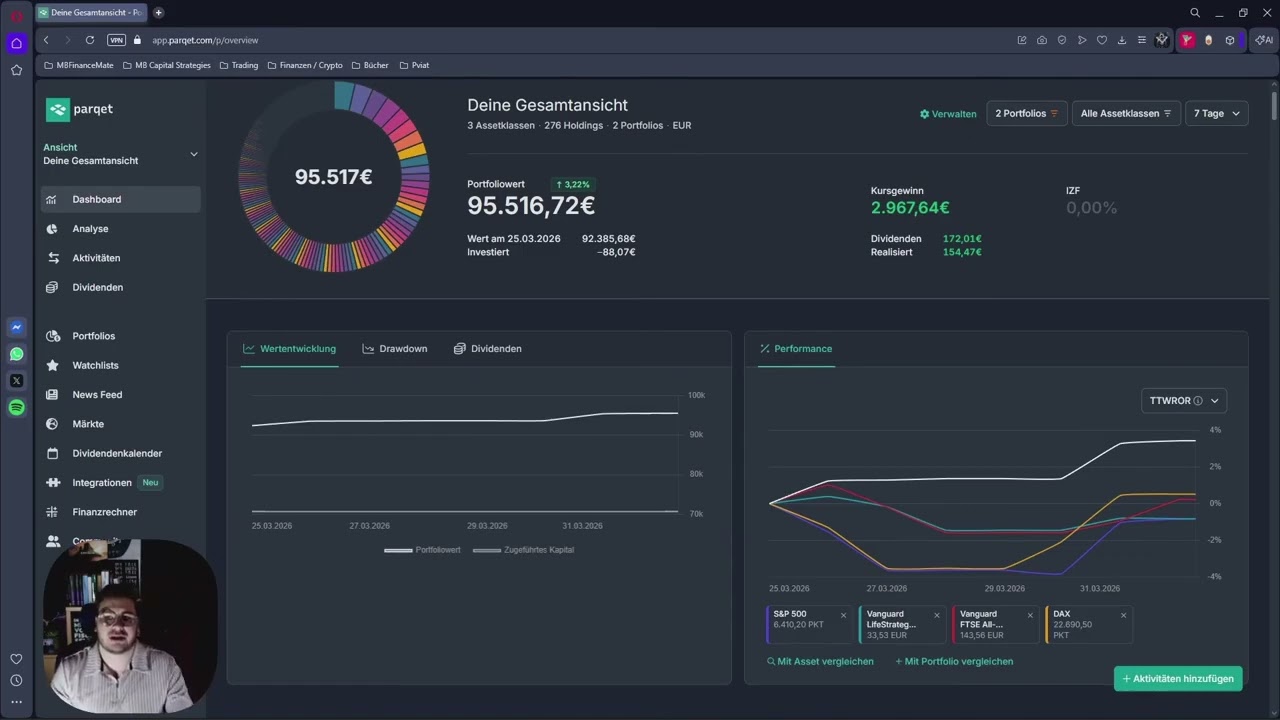Screen dimensions: 1280x720
Task: Click the browser sidebar home icon
Action: click(16, 43)
